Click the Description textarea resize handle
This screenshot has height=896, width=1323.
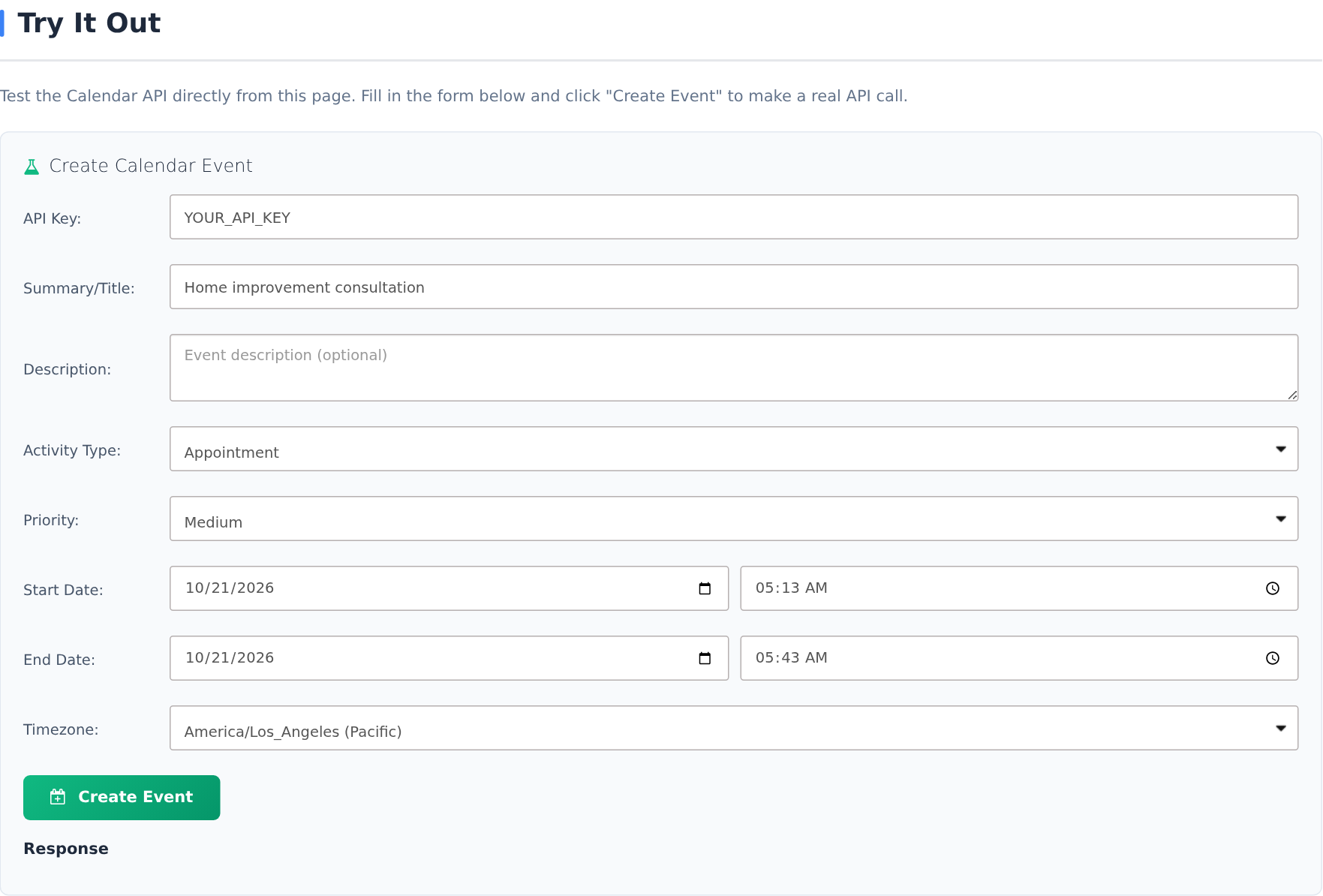tap(1292, 395)
